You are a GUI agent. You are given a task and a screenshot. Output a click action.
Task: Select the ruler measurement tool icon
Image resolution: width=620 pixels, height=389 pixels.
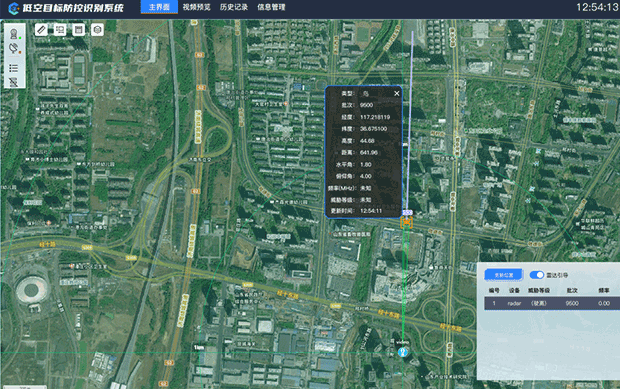tap(41, 30)
